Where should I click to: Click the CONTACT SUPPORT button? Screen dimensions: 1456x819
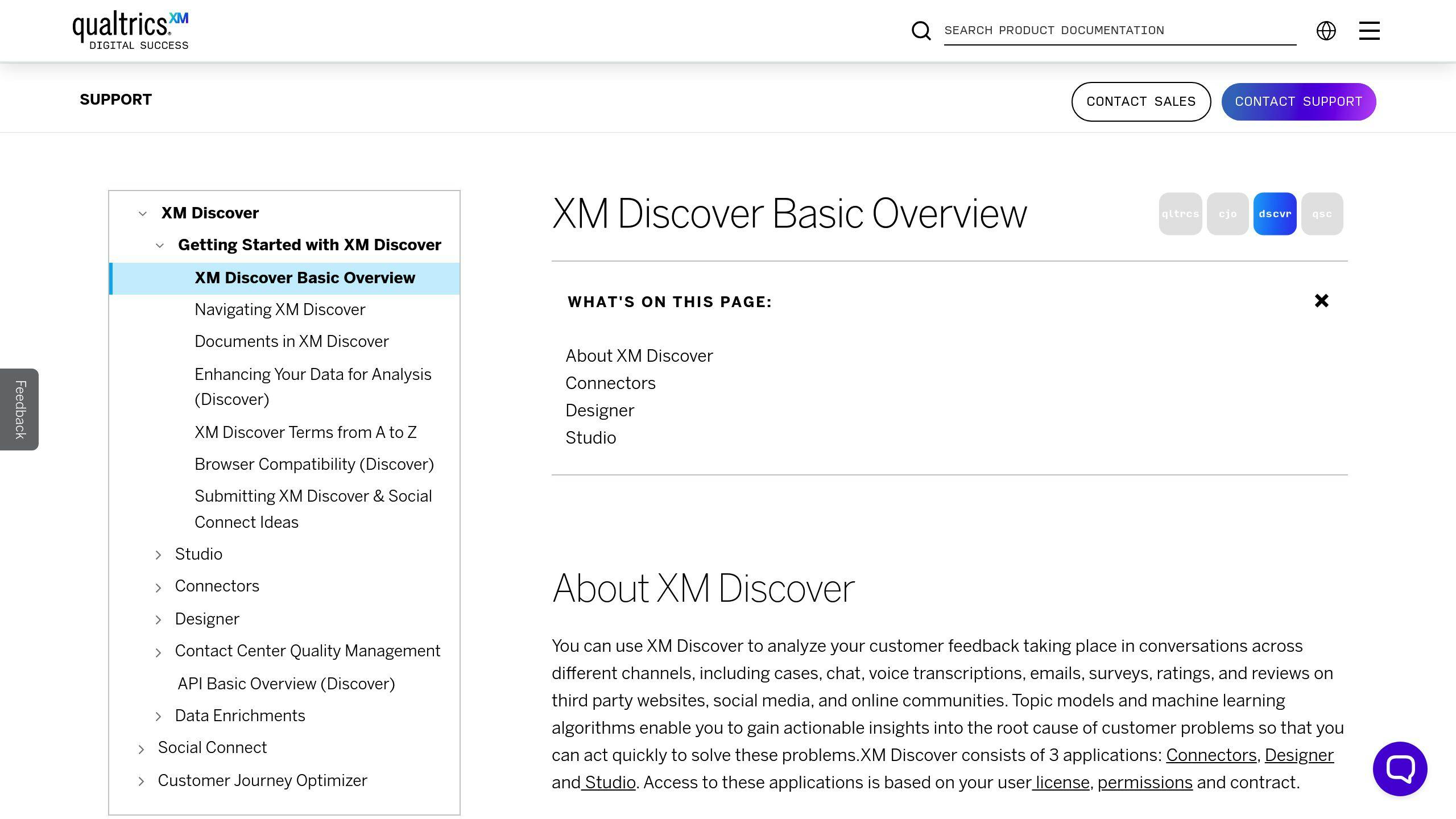point(1299,101)
